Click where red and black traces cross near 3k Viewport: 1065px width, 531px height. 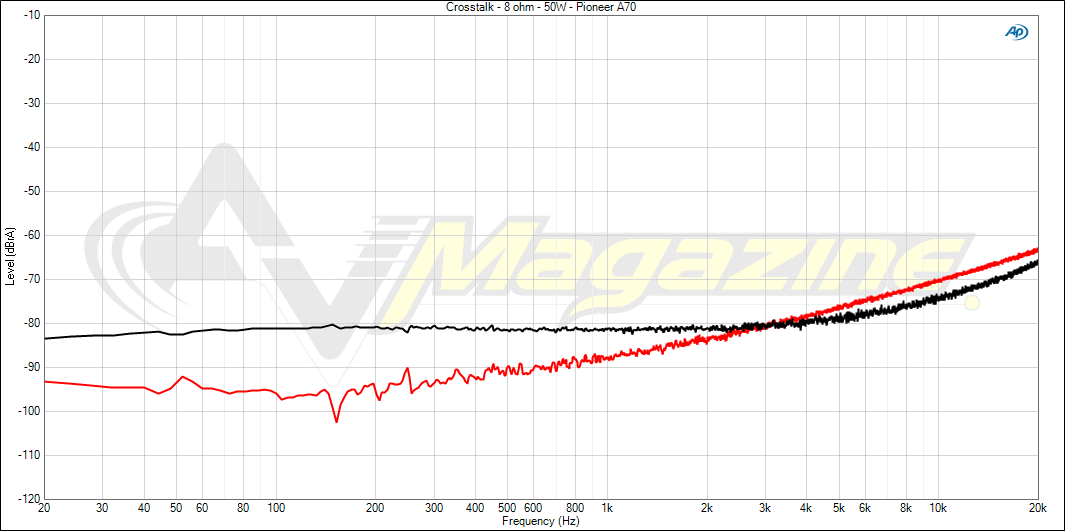tap(764, 326)
